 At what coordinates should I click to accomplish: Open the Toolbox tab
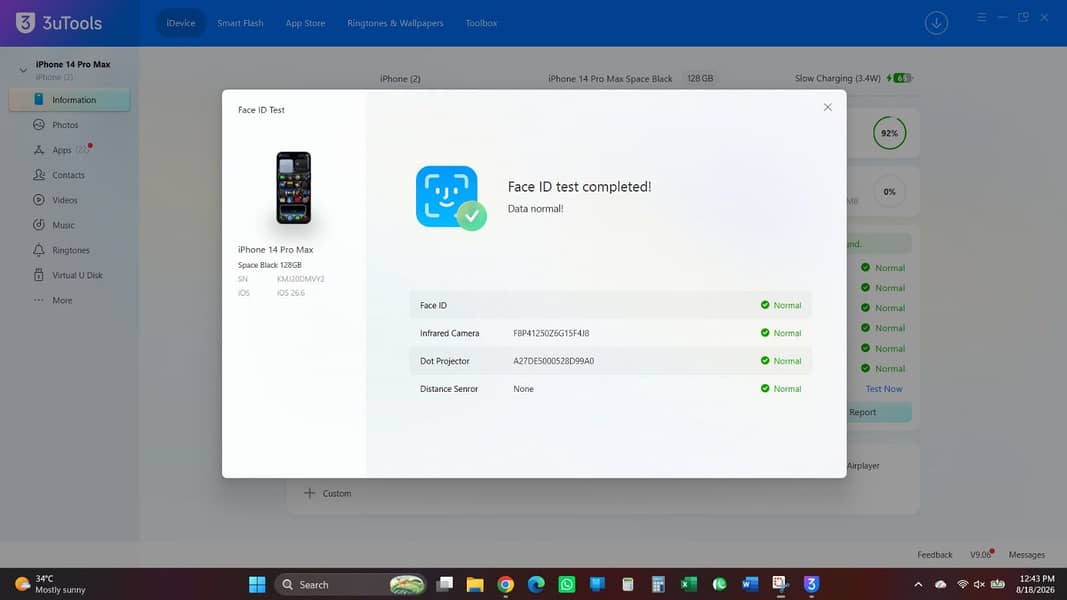pos(480,23)
